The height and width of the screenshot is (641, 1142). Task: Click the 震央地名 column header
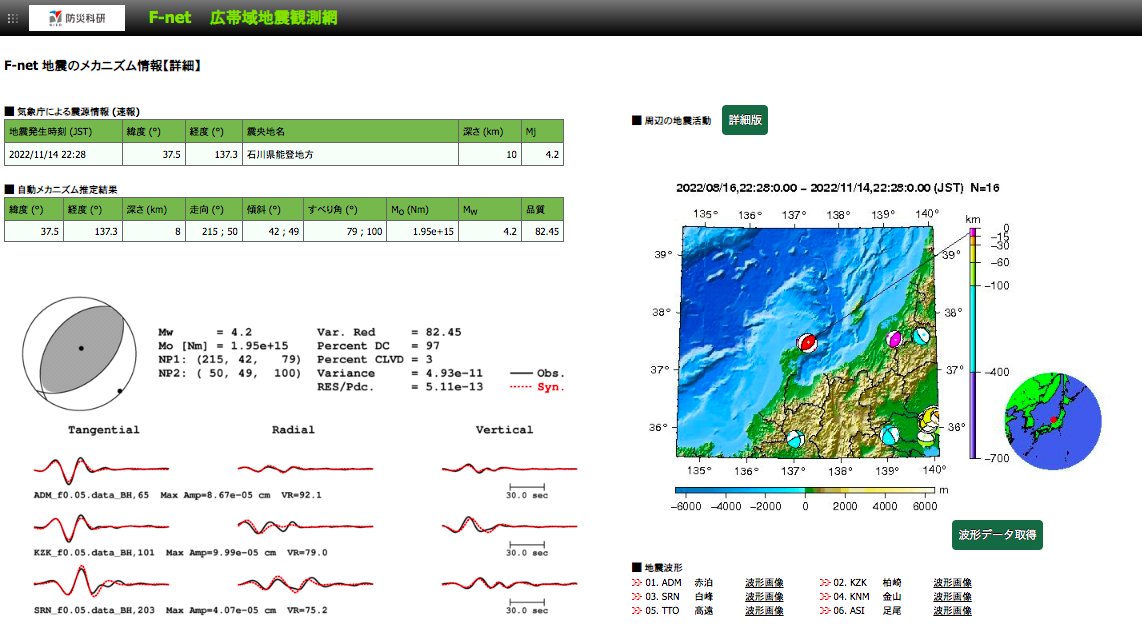click(350, 132)
